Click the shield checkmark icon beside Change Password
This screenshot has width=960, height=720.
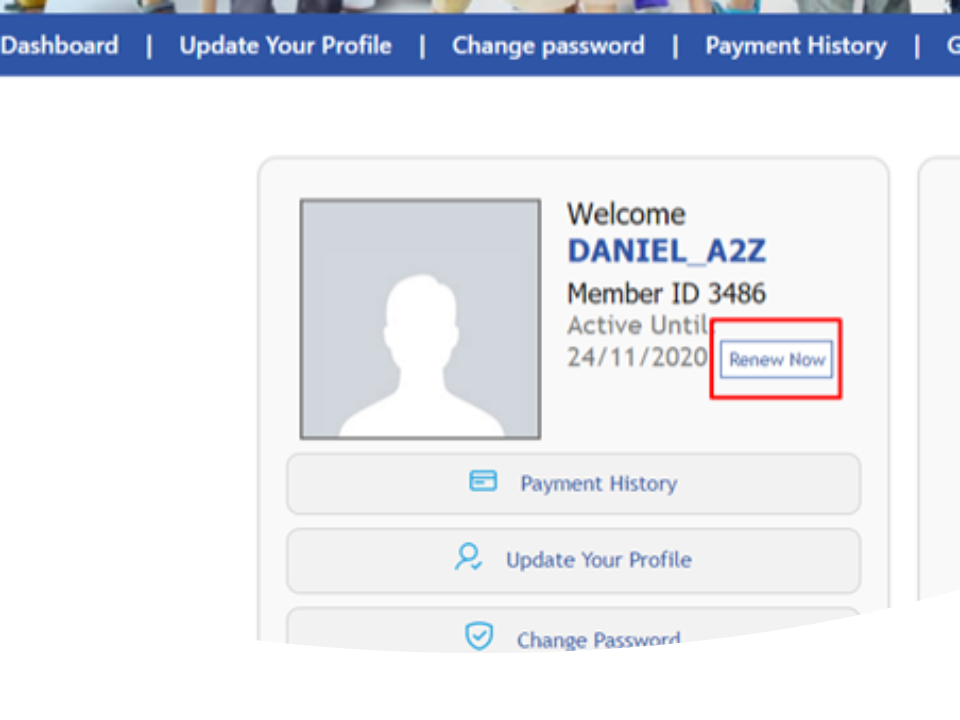click(x=479, y=635)
